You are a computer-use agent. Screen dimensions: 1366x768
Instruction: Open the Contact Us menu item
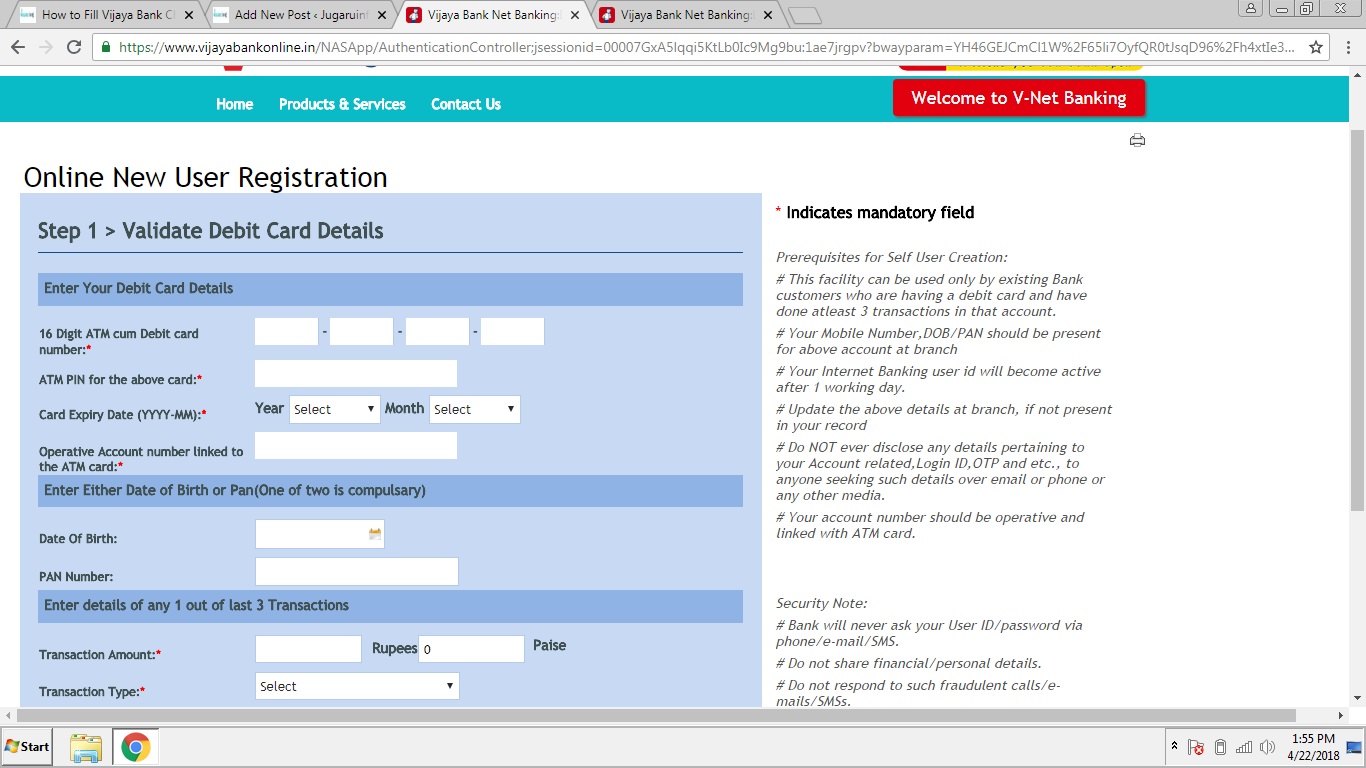tap(466, 104)
